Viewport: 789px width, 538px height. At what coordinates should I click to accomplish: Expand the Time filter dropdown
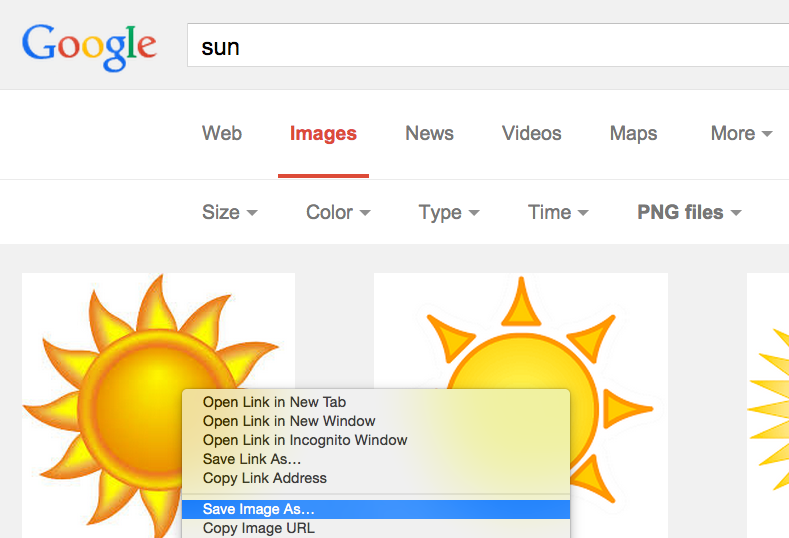pyautogui.click(x=558, y=212)
